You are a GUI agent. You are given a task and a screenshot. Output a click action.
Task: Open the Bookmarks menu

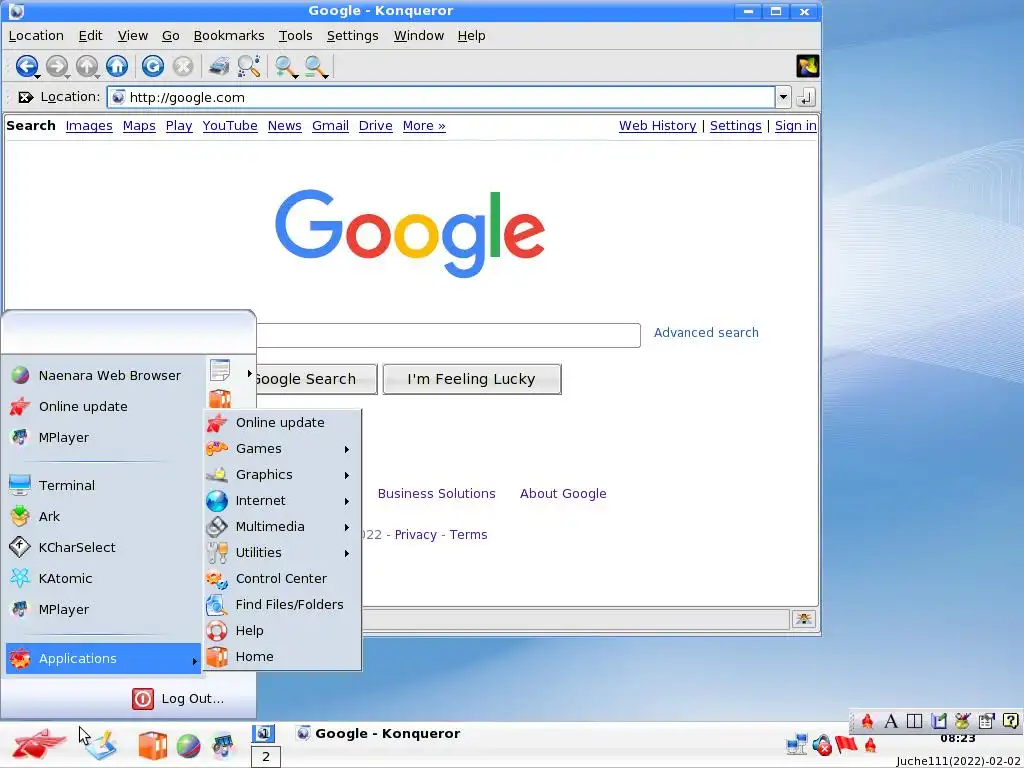229,36
